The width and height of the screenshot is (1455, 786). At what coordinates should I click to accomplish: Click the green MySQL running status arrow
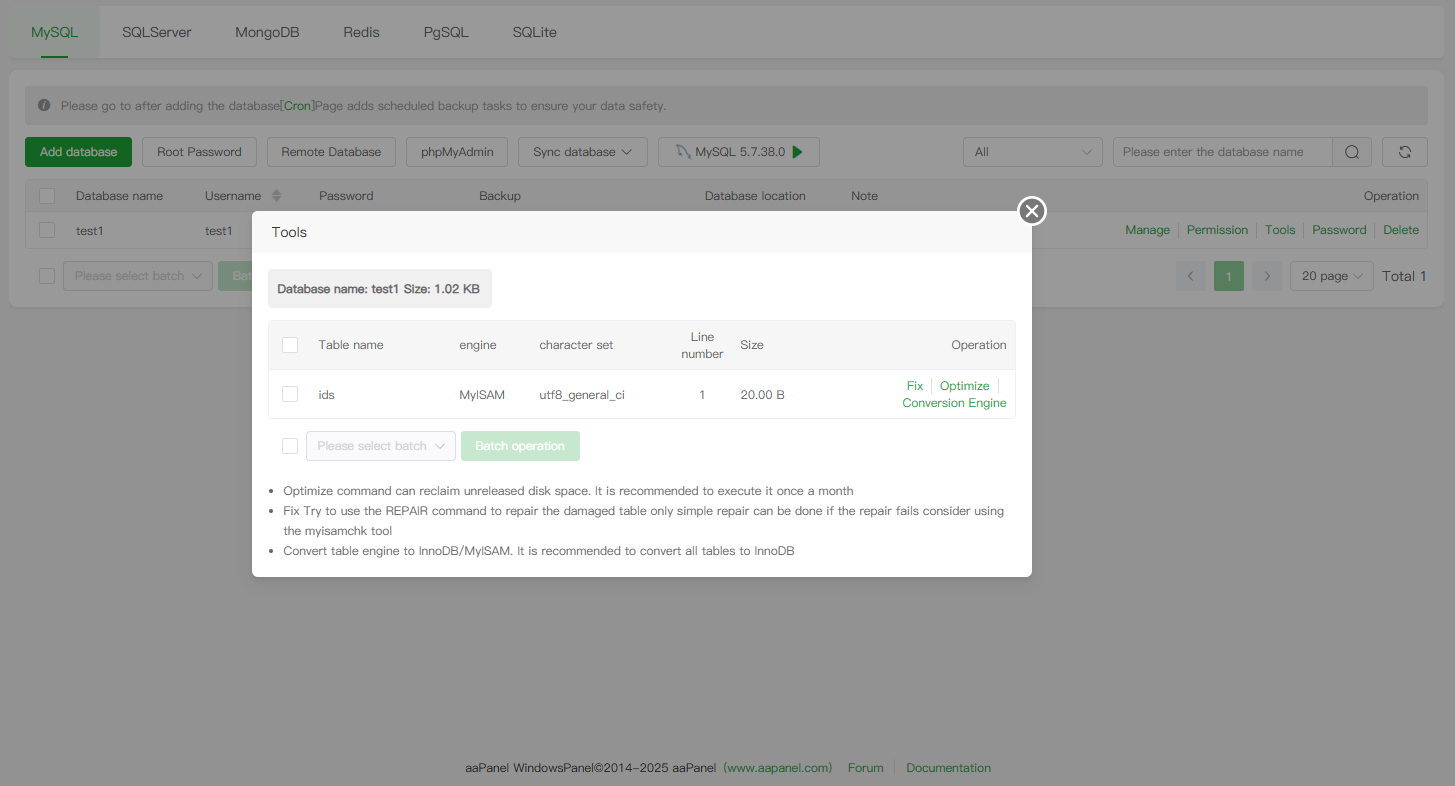[x=797, y=152]
